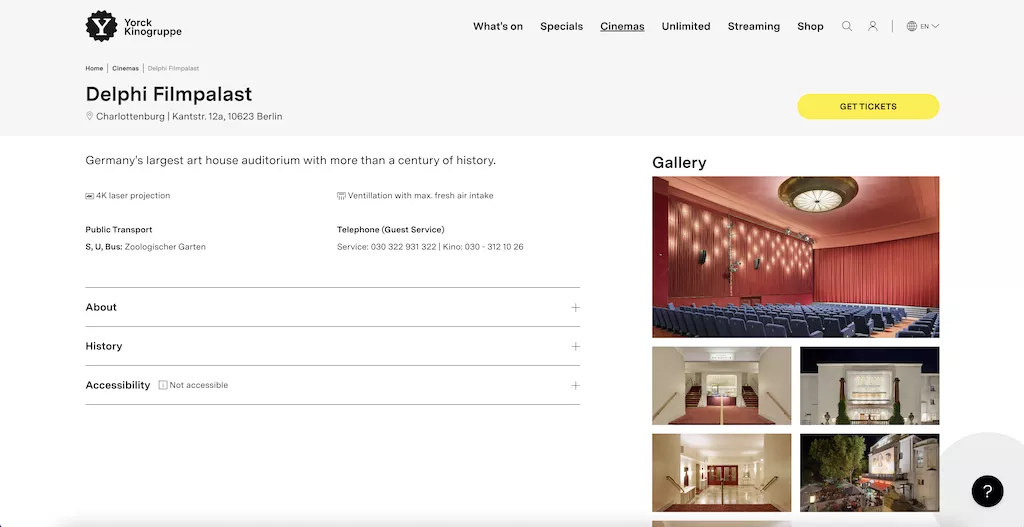
Task: Click the Zoologischer Garten transport text
Action: pos(165,247)
